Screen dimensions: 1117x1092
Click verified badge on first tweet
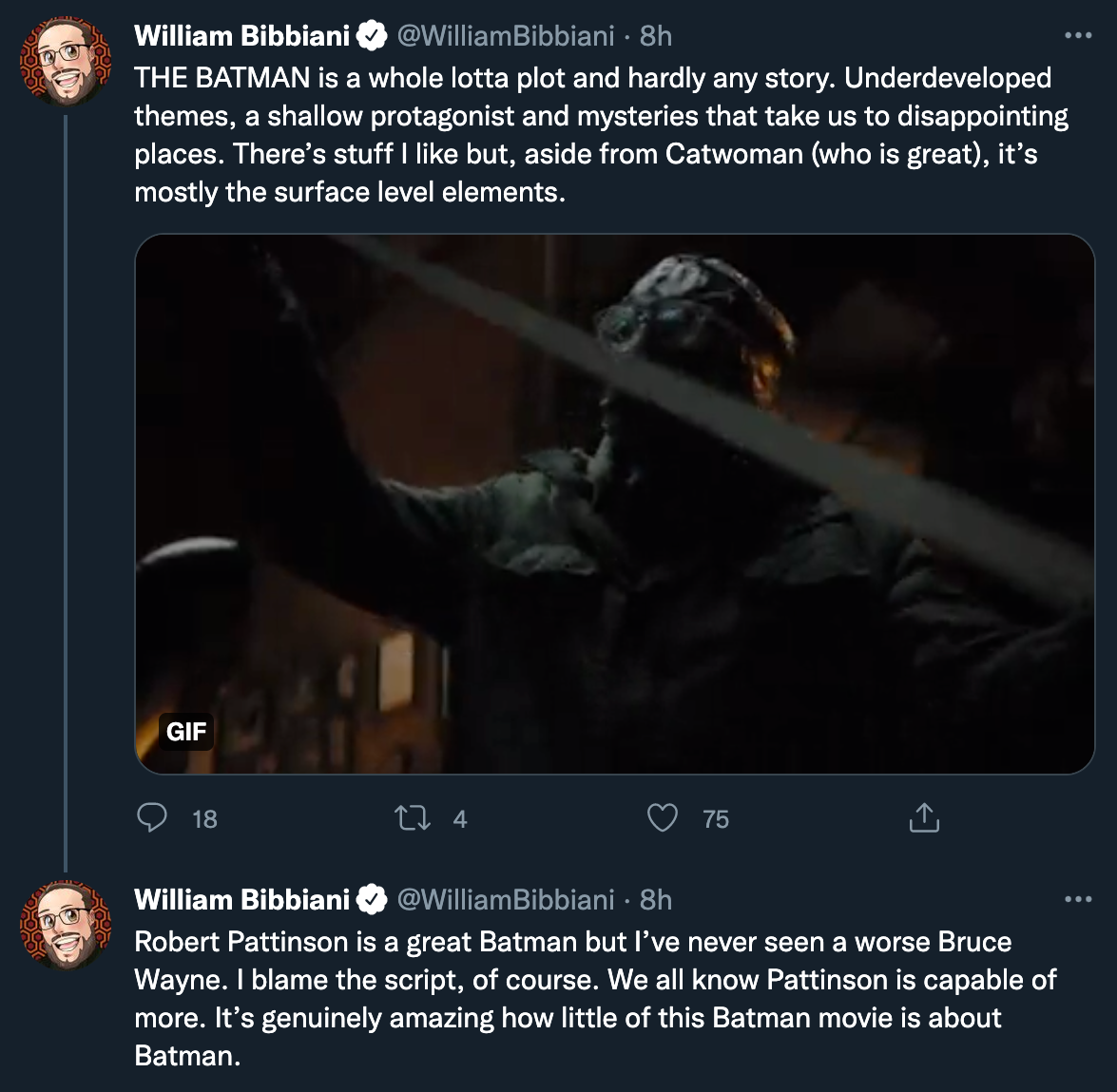372,36
